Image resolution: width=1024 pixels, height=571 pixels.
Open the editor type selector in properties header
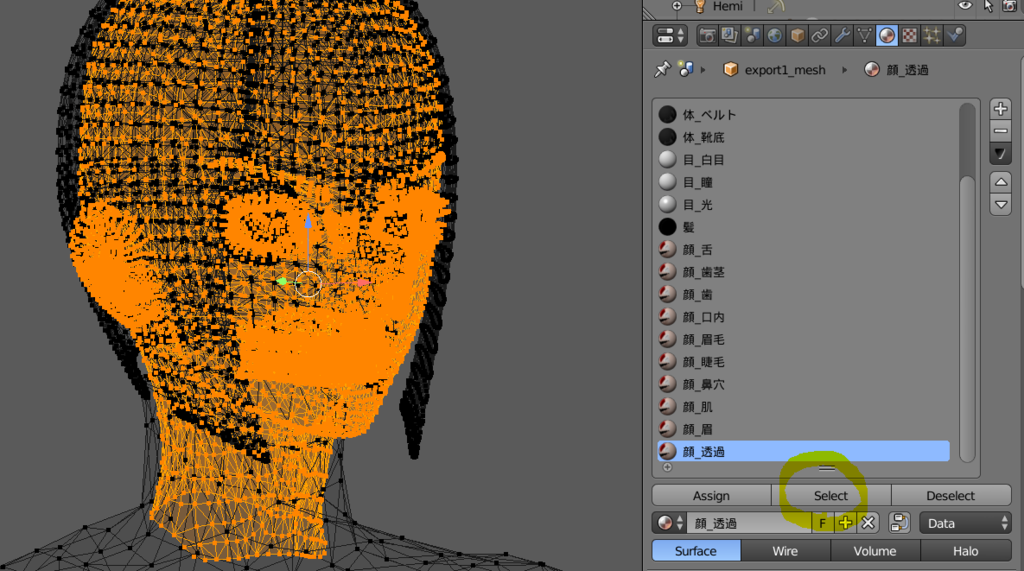670,35
